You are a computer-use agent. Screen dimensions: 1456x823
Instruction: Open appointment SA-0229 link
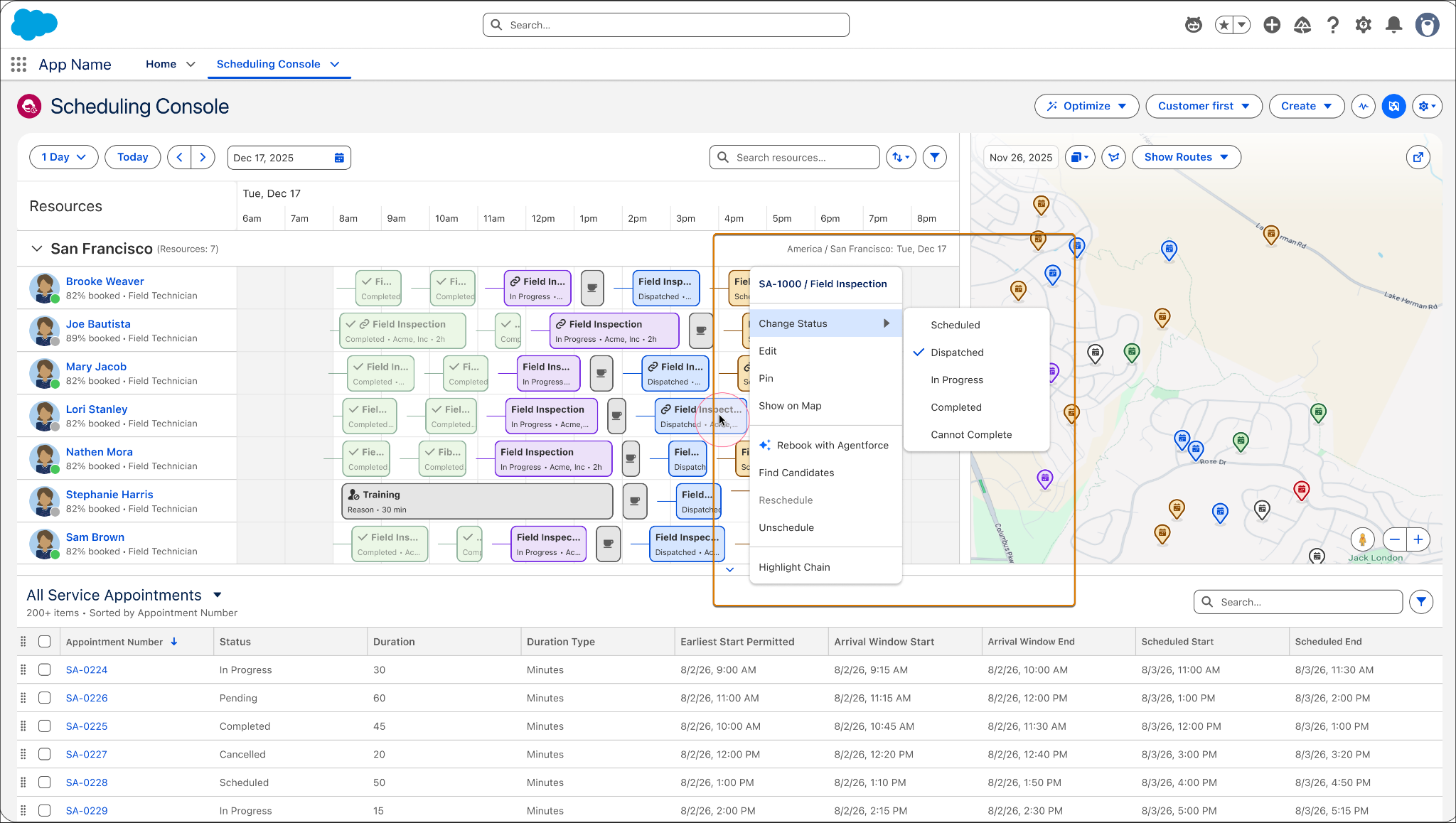87,810
